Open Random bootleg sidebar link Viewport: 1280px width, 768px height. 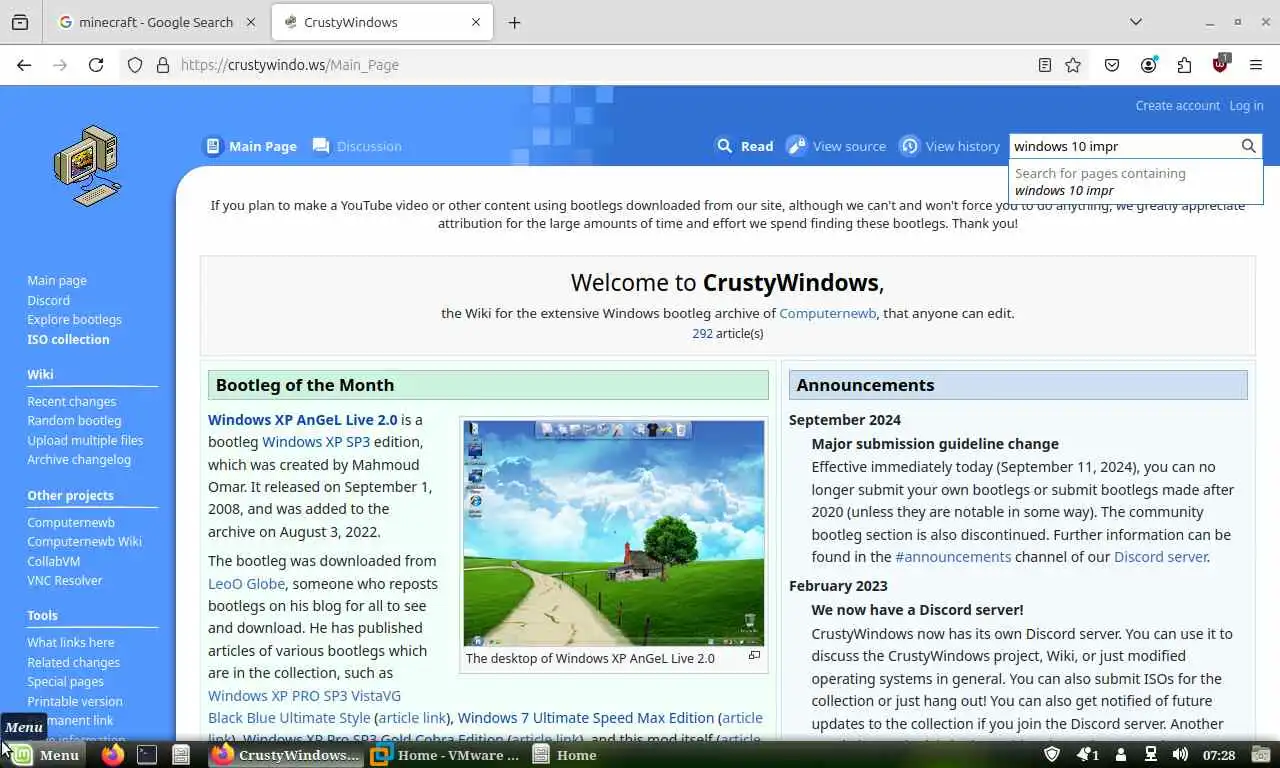click(74, 420)
